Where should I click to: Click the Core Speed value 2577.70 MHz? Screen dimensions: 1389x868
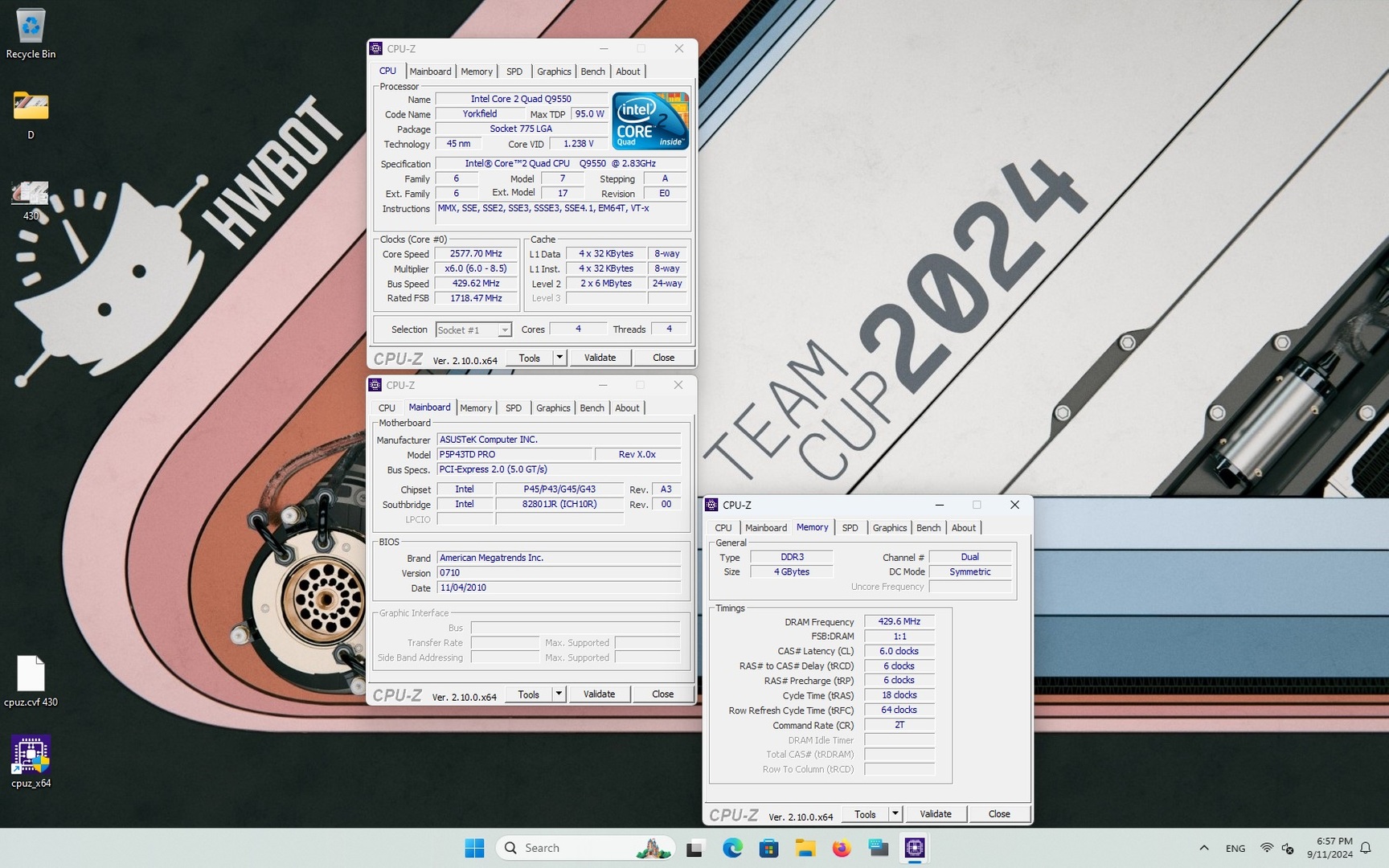[x=476, y=254]
